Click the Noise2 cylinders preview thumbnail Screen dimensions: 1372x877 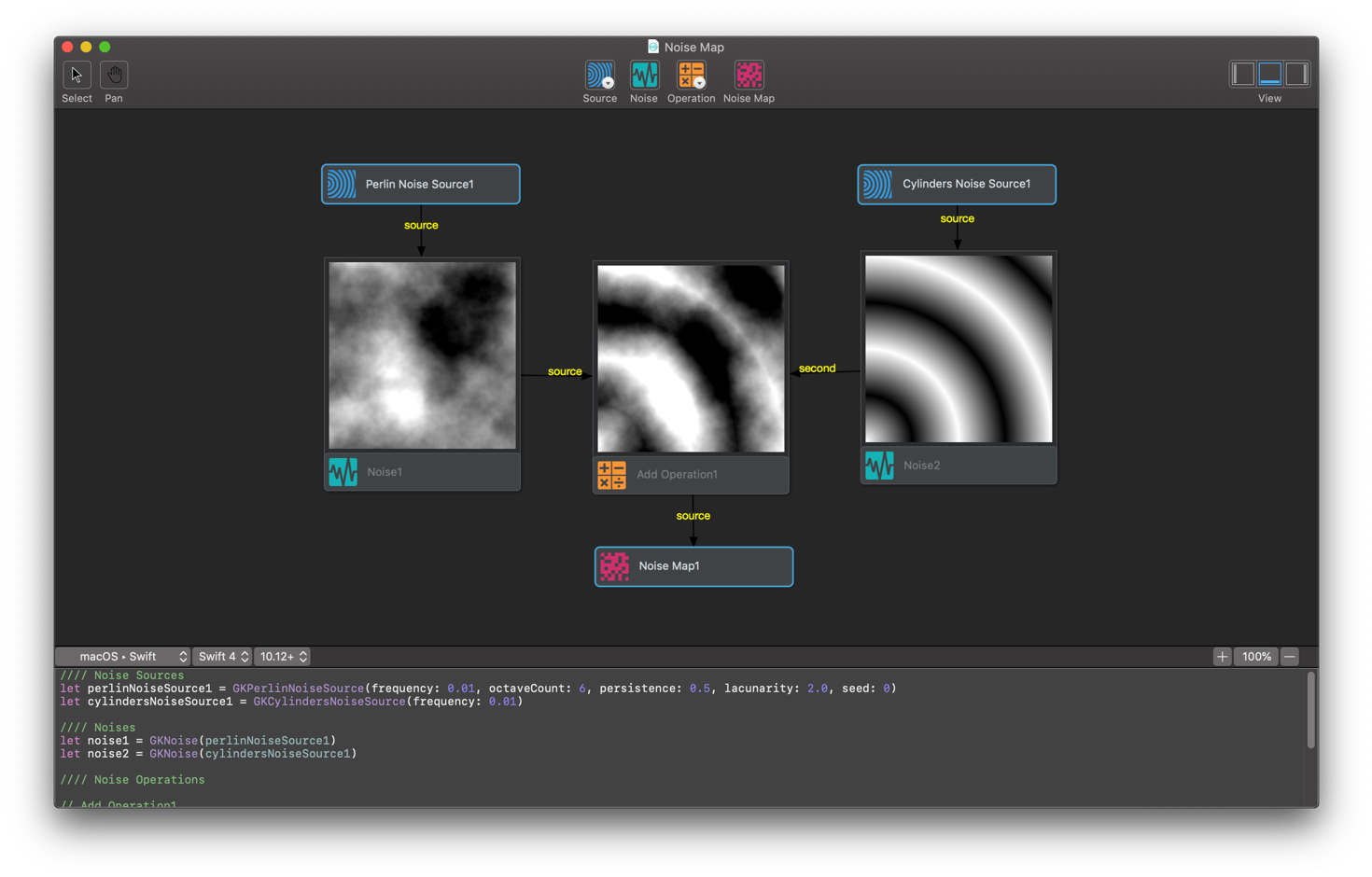click(x=959, y=349)
